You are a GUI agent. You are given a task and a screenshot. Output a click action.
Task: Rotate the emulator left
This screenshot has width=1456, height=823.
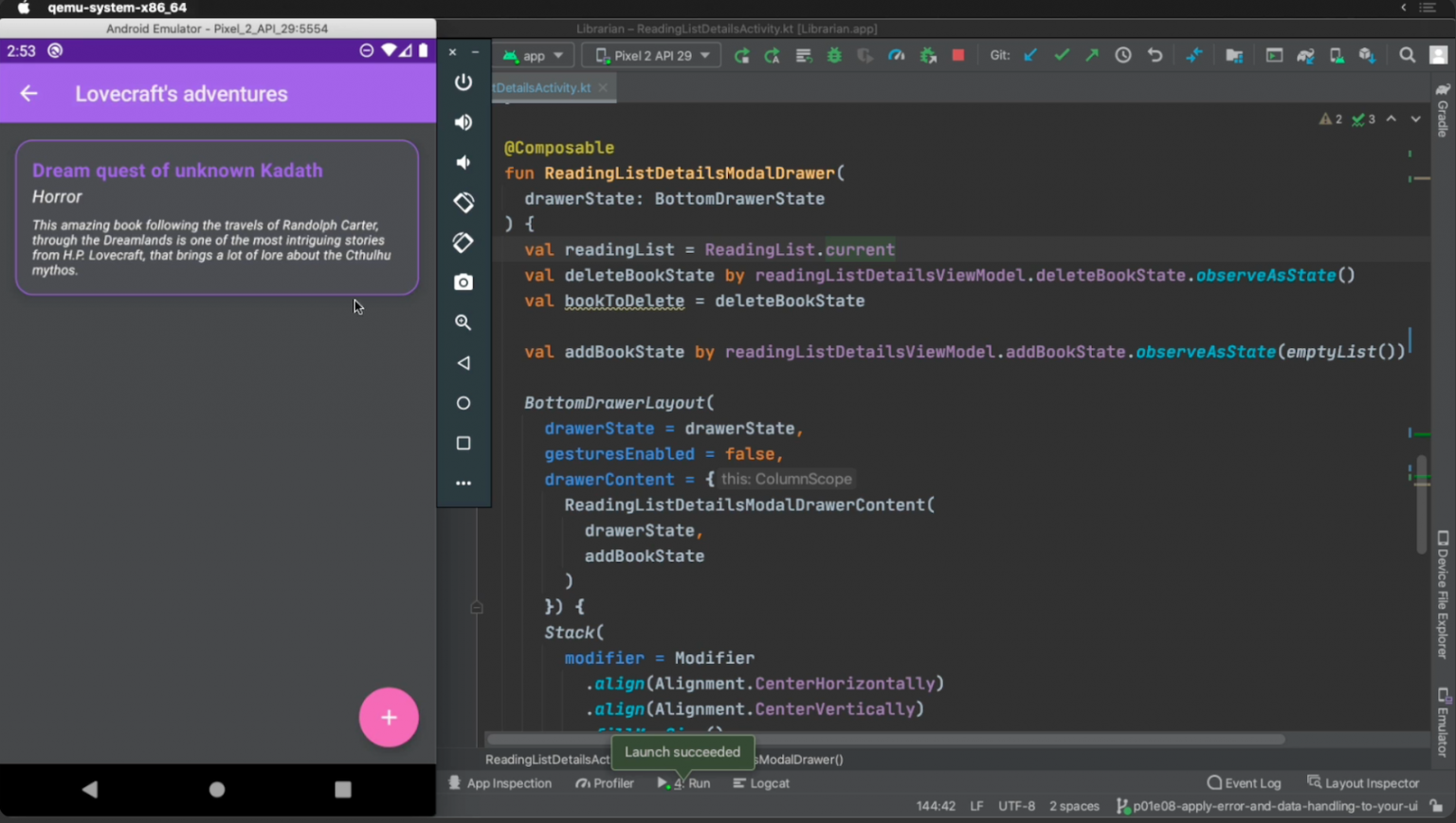(x=464, y=202)
